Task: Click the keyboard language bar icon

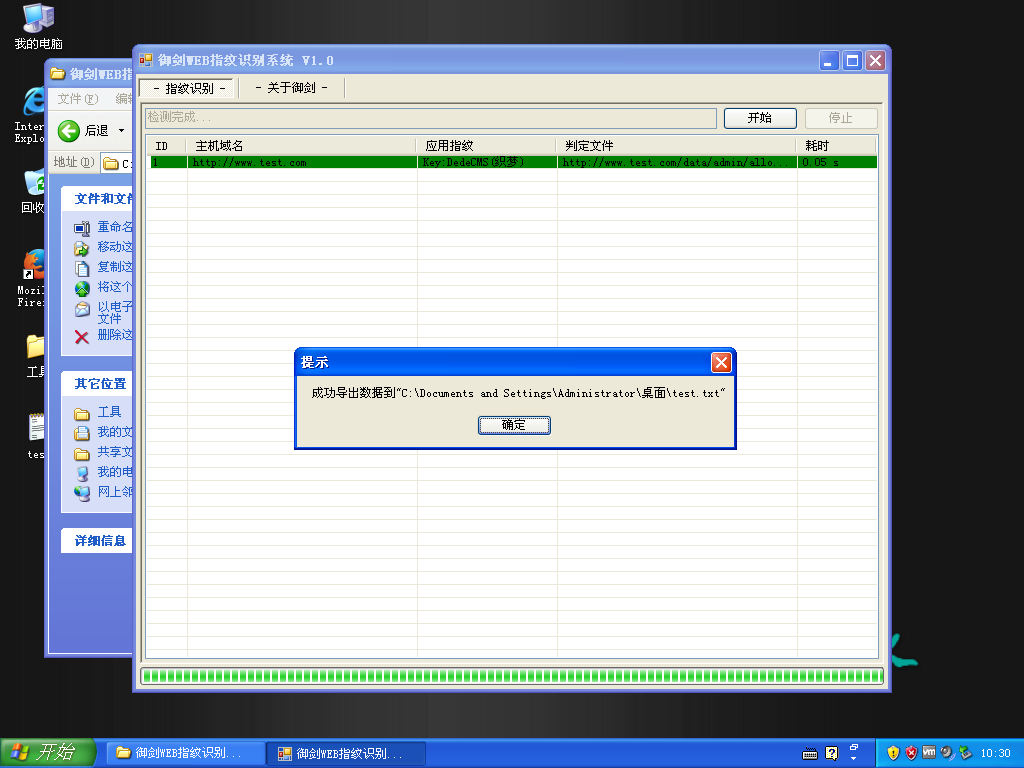Action: pos(810,754)
